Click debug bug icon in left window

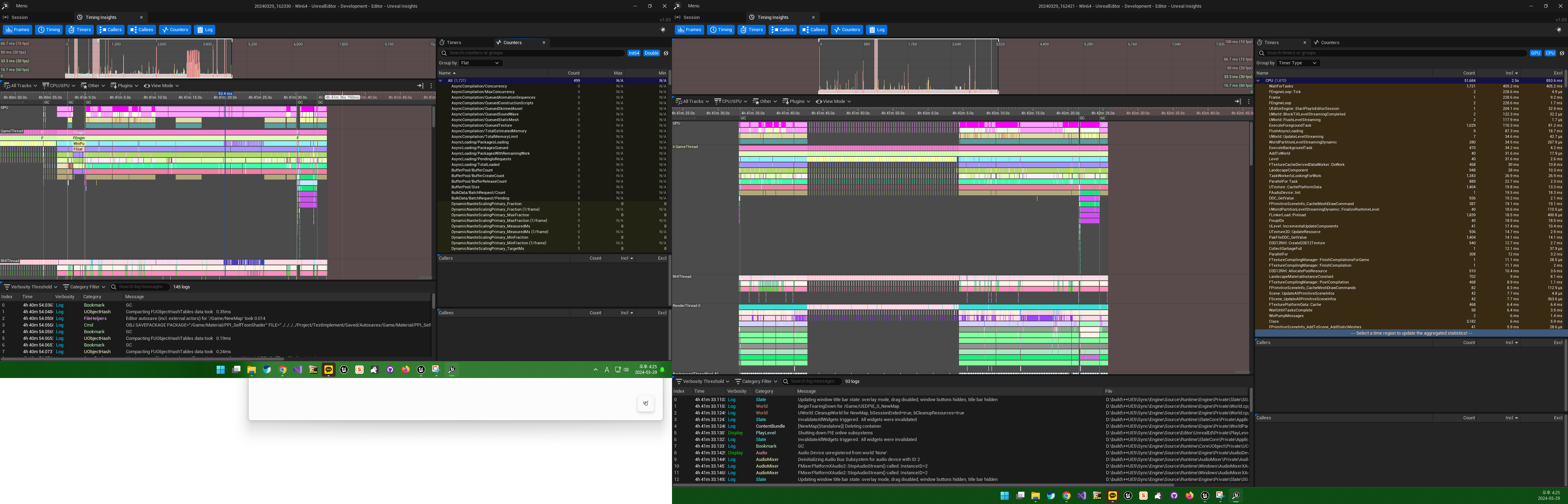663,30
